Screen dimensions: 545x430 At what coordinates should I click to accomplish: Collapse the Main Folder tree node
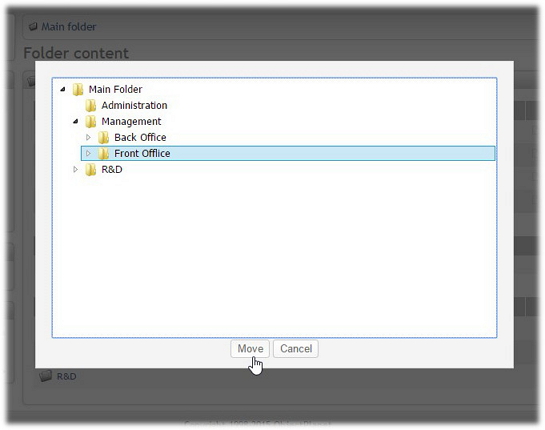[x=63, y=90]
